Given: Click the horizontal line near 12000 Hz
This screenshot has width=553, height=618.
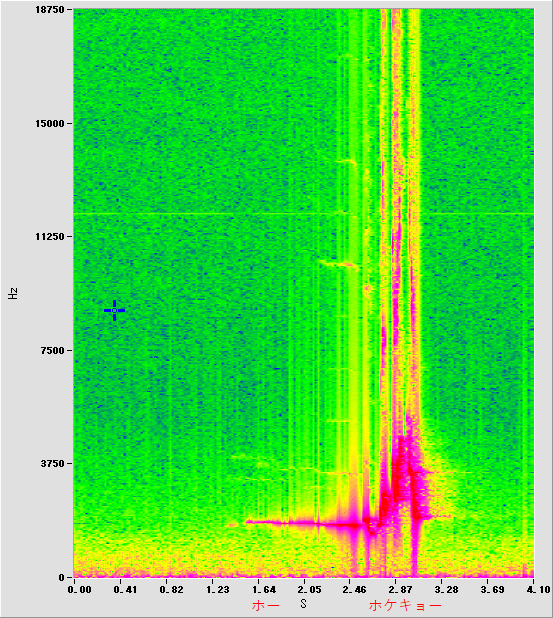Looking at the screenshot, I should pyautogui.click(x=303, y=214).
